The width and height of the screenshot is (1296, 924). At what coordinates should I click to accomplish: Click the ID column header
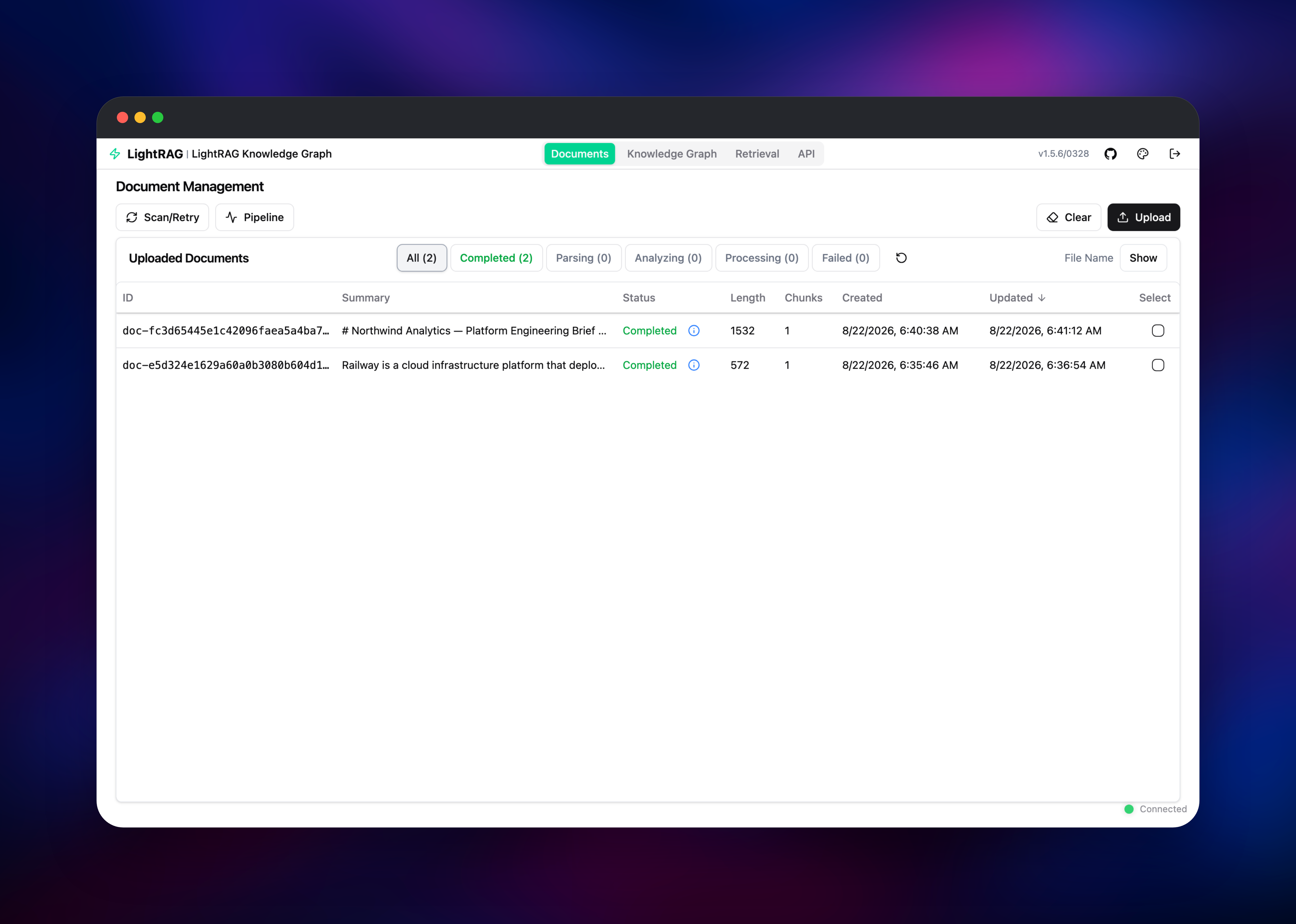pyautogui.click(x=128, y=298)
